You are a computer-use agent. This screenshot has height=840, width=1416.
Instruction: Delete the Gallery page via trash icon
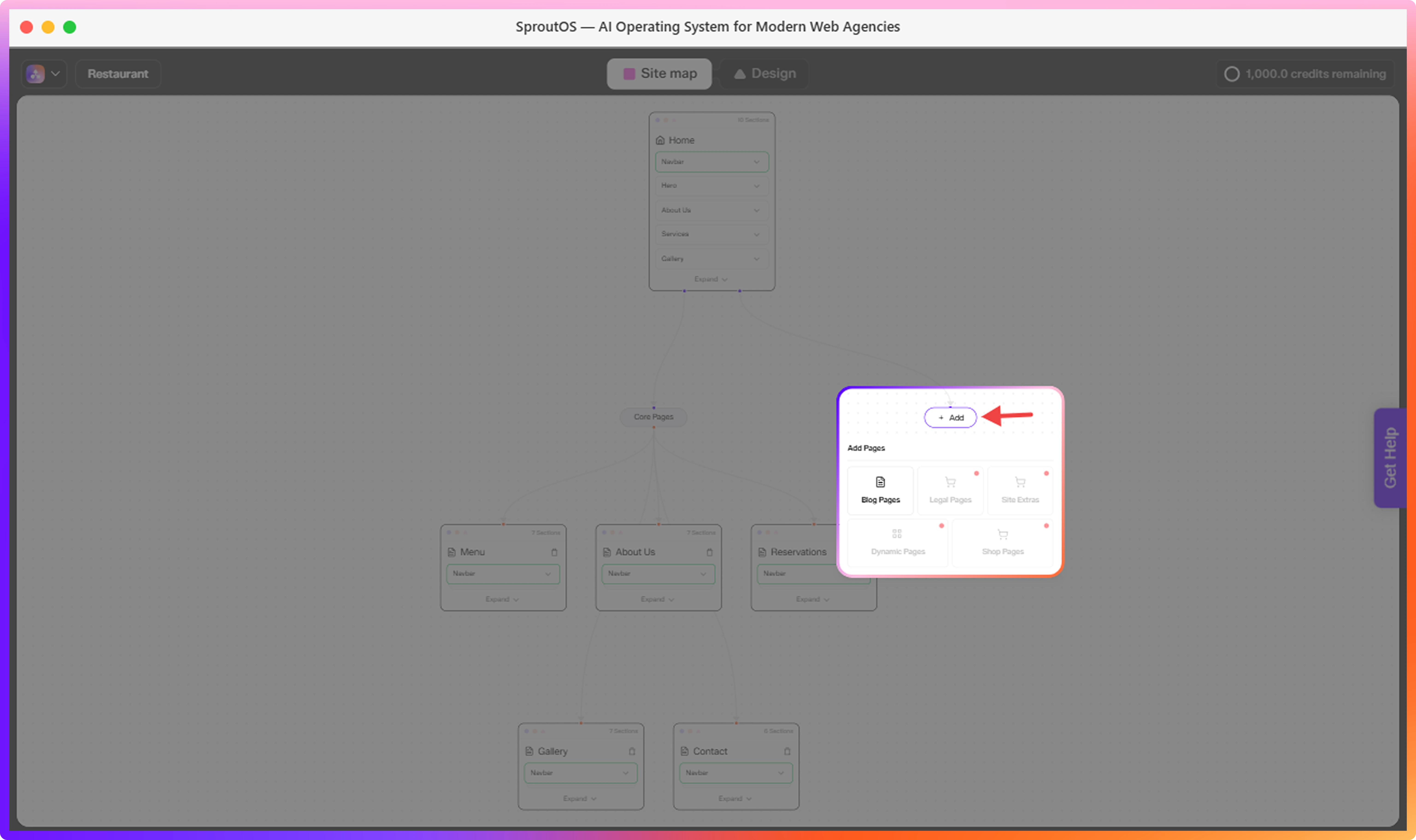(x=632, y=752)
